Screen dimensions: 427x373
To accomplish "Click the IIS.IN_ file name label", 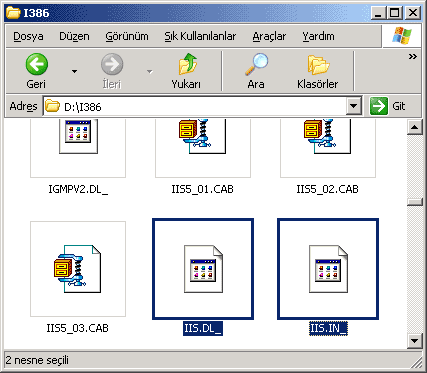I will point(328,328).
